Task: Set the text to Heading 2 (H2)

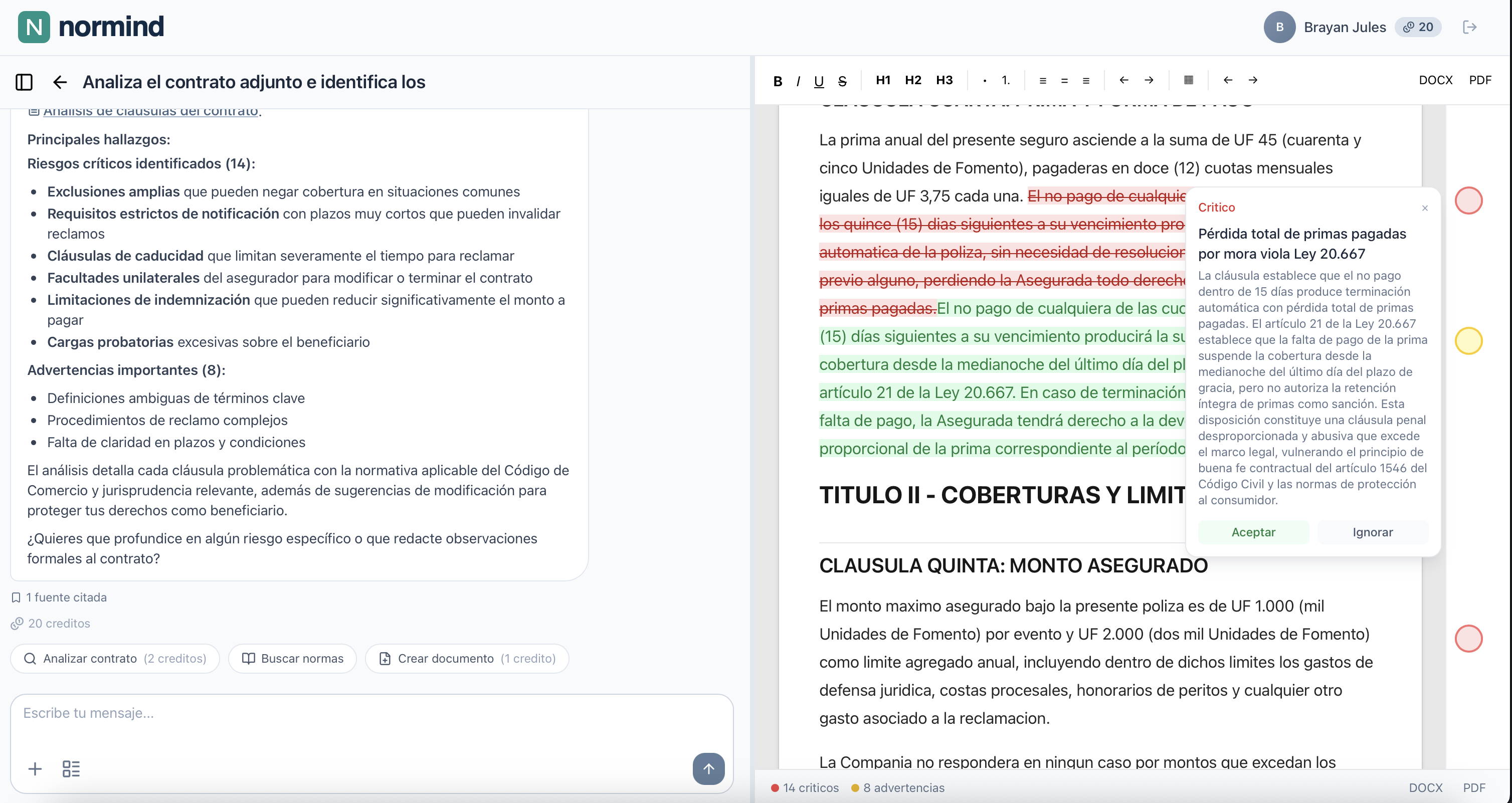Action: coord(913,80)
